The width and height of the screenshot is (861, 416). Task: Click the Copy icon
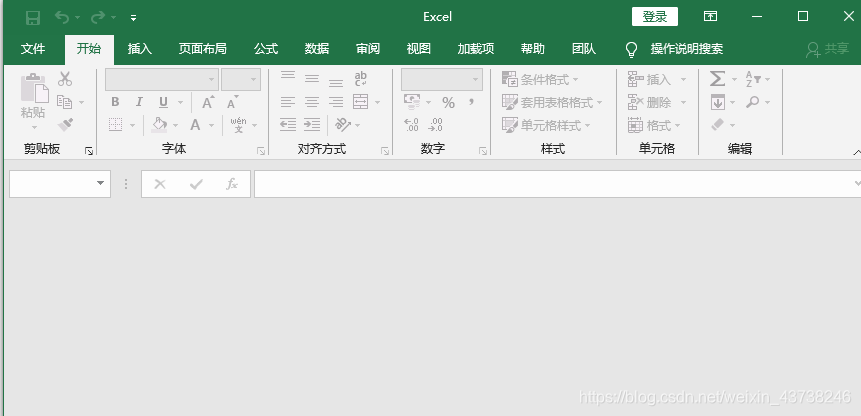(x=65, y=102)
